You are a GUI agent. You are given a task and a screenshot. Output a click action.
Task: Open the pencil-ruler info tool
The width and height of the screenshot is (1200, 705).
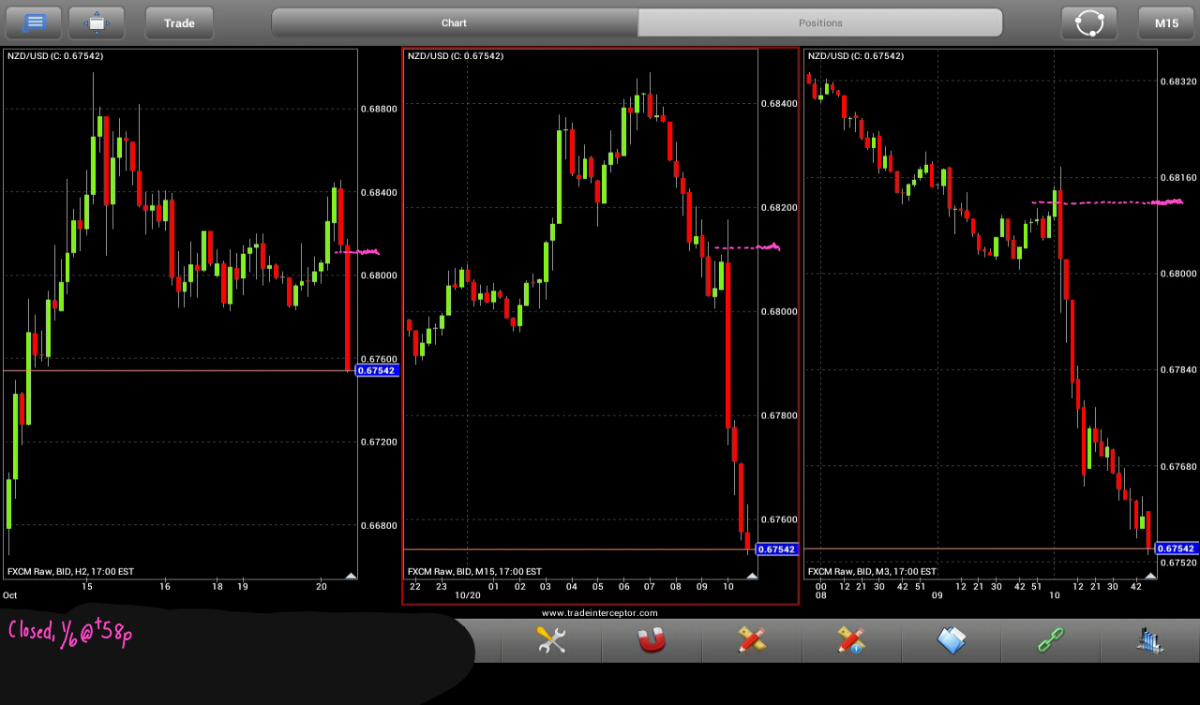[x=851, y=640]
